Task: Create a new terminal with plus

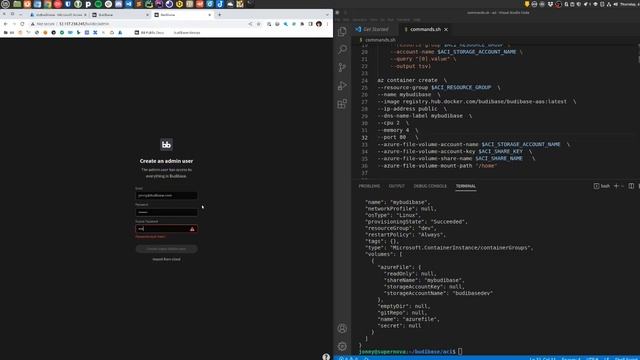Action: click(616, 186)
